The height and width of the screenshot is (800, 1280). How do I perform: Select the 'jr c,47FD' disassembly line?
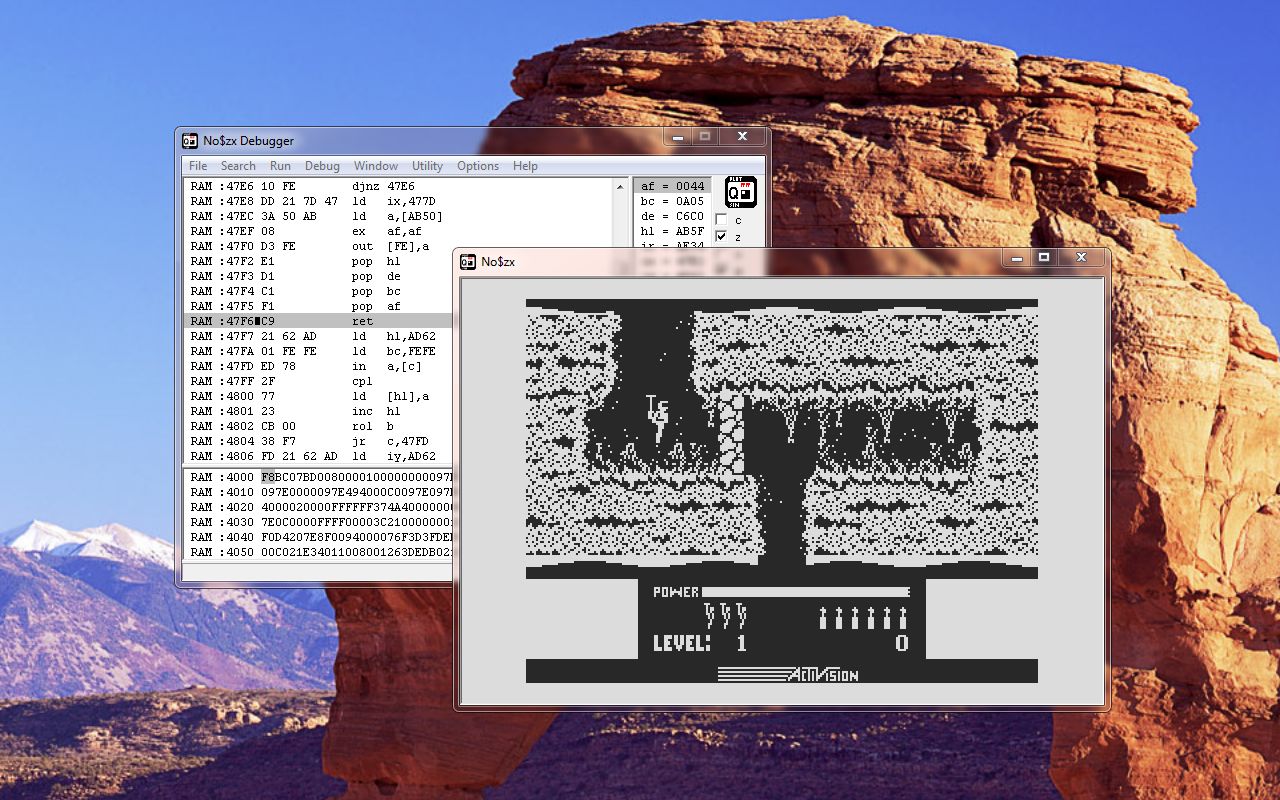coord(320,441)
